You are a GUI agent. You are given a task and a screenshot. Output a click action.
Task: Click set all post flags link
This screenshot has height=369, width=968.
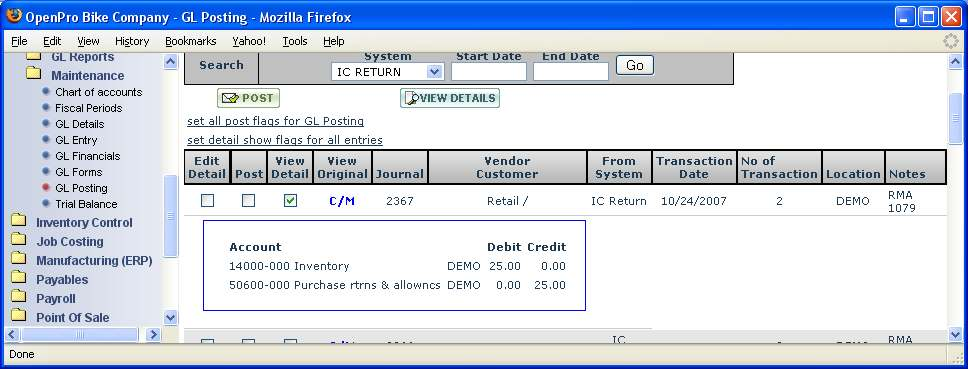click(275, 121)
